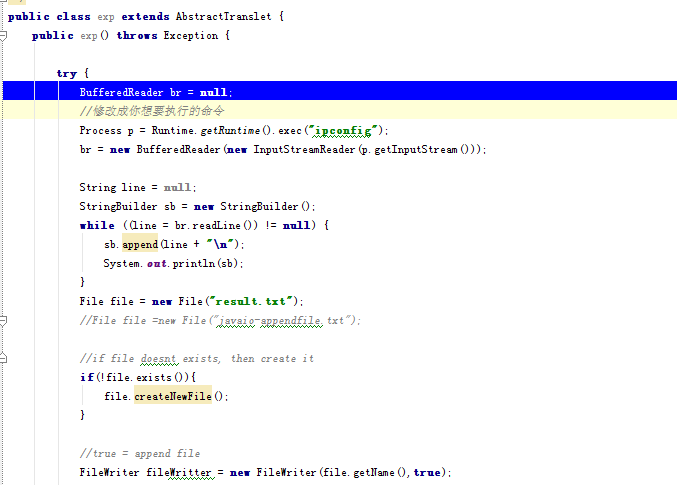Click InputStreamReader in the br assignment

tap(304, 149)
